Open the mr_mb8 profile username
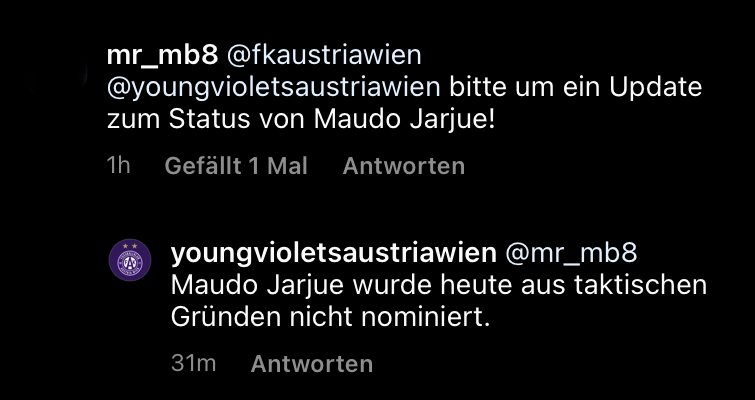This screenshot has width=755, height=400. (162, 56)
